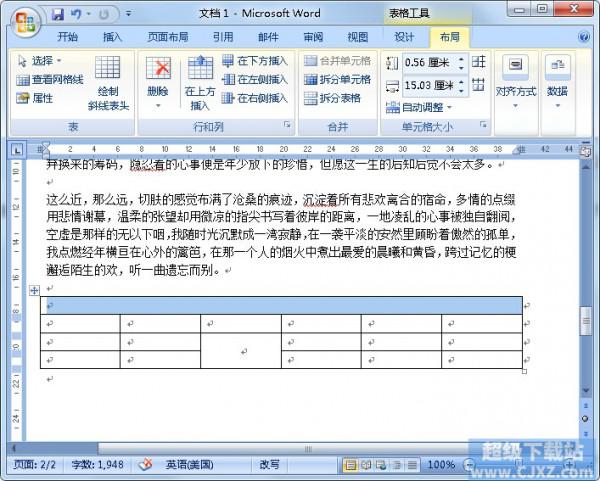Open table 属性
600x481 pixels.
(x=35, y=98)
